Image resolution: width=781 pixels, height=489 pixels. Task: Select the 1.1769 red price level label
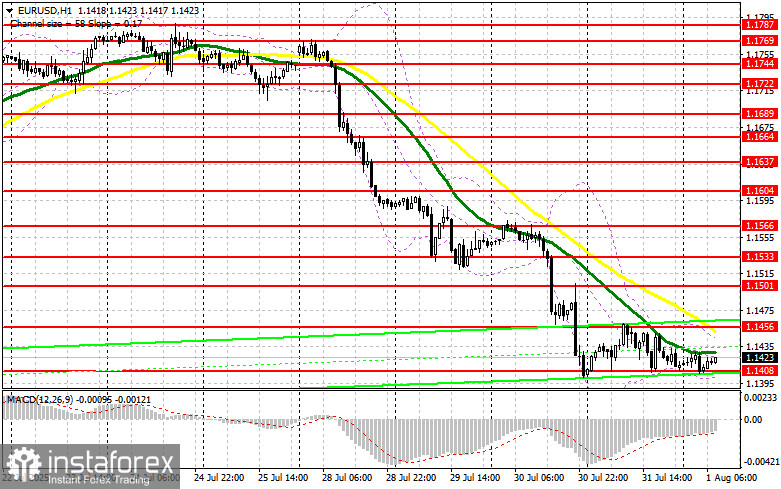[x=760, y=40]
